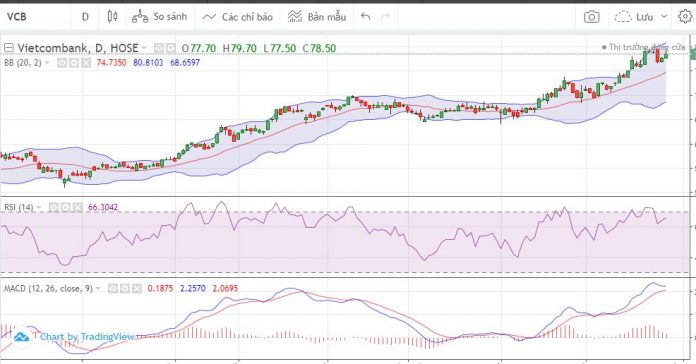Click the close price C78.50
Screen dimensions: 696x364
[x=319, y=48]
